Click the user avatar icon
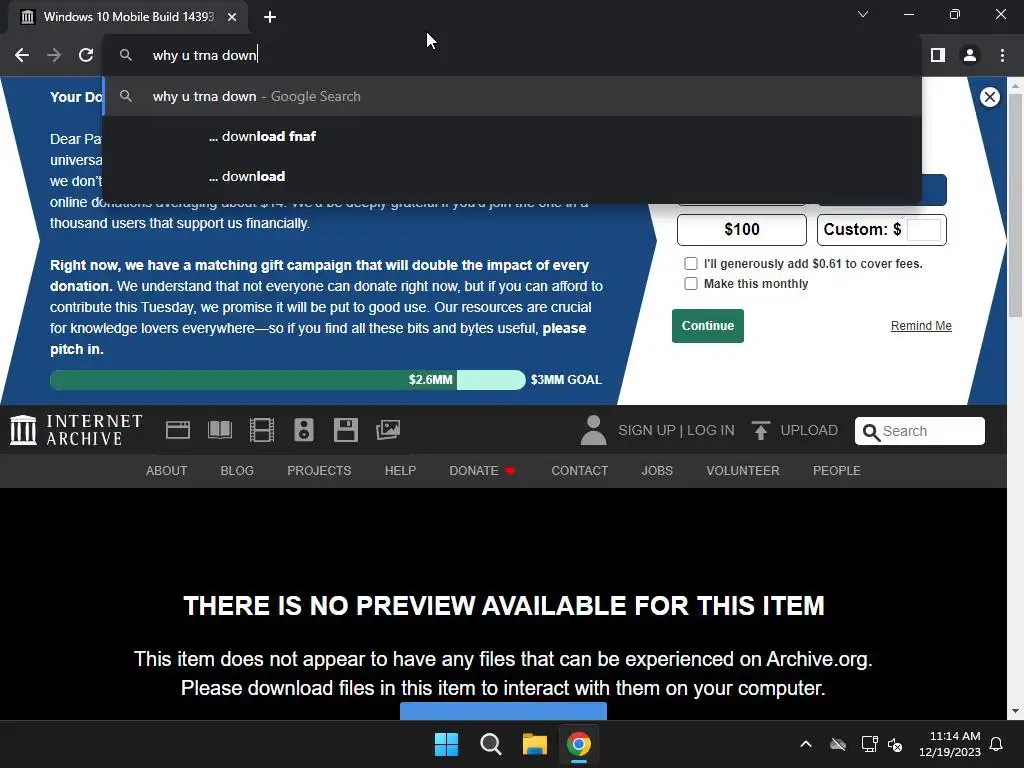The width and height of the screenshot is (1024, 768). coord(593,430)
